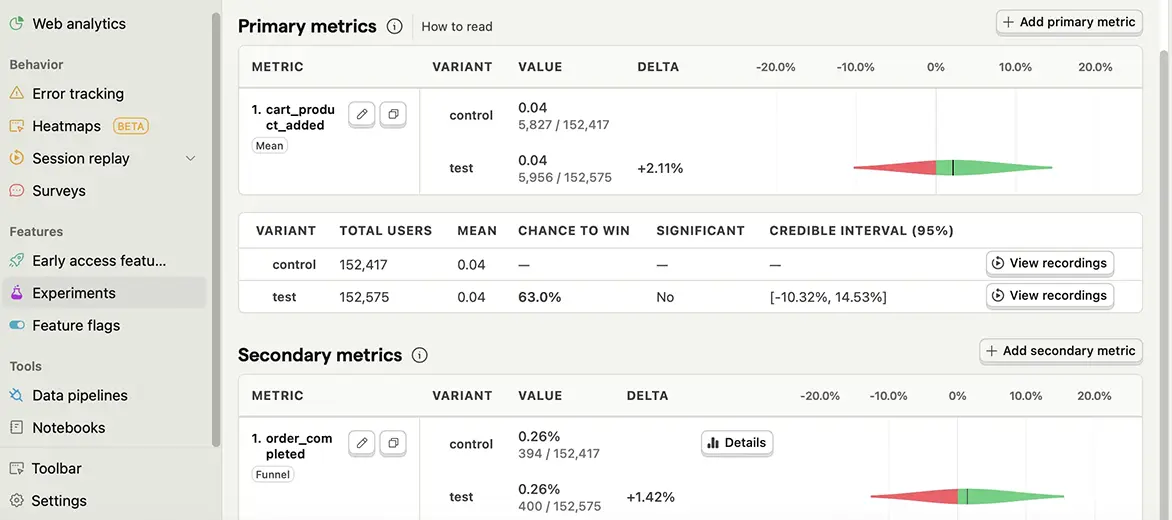
Task: Duplicate the cart_product_added metric
Action: pyautogui.click(x=393, y=115)
